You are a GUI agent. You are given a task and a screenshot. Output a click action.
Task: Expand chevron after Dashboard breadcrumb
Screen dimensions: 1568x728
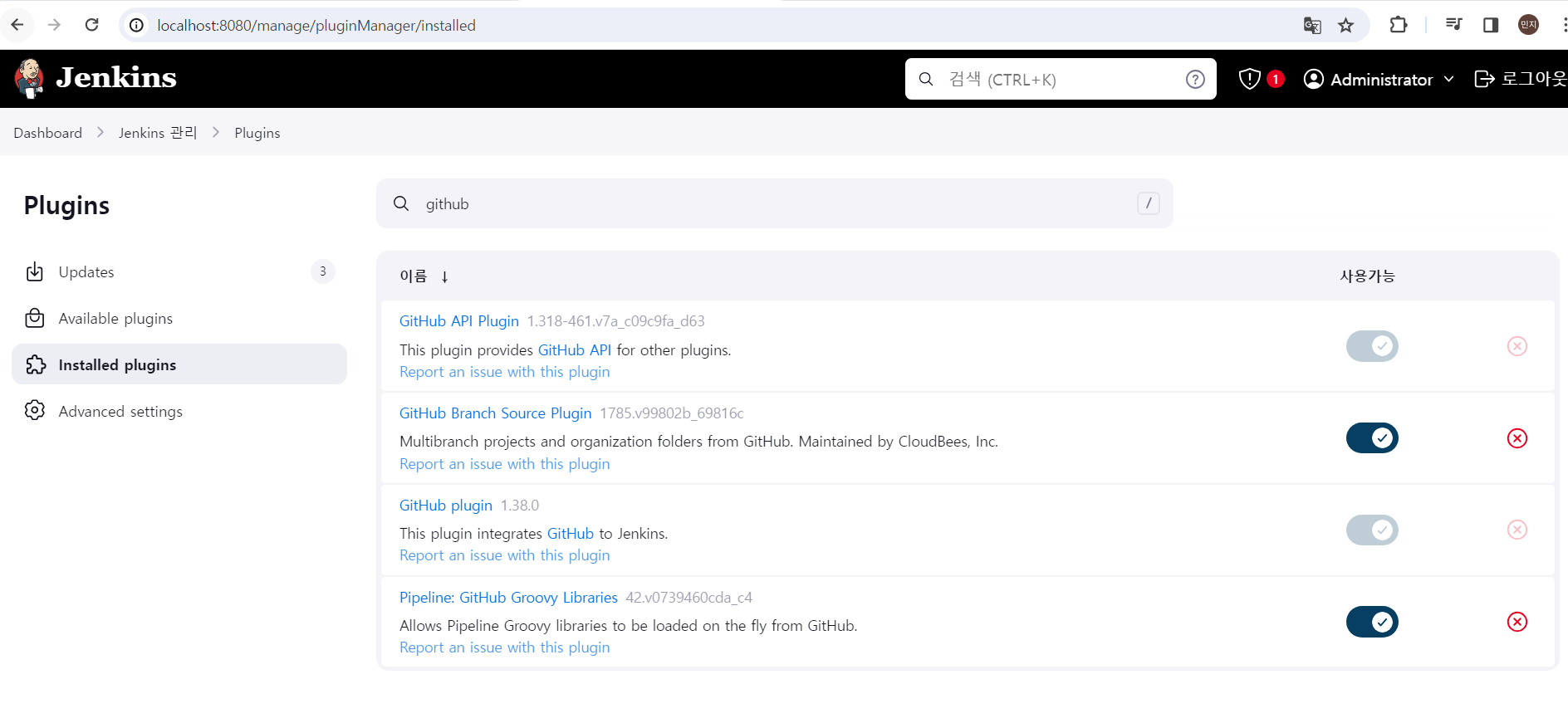click(x=100, y=133)
